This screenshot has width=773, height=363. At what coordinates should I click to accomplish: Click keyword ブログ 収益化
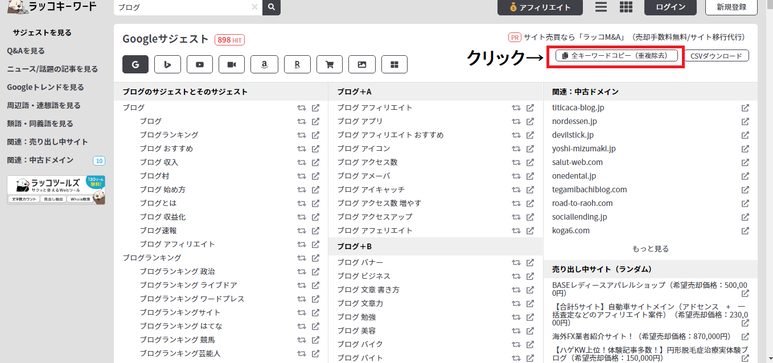tap(163, 217)
